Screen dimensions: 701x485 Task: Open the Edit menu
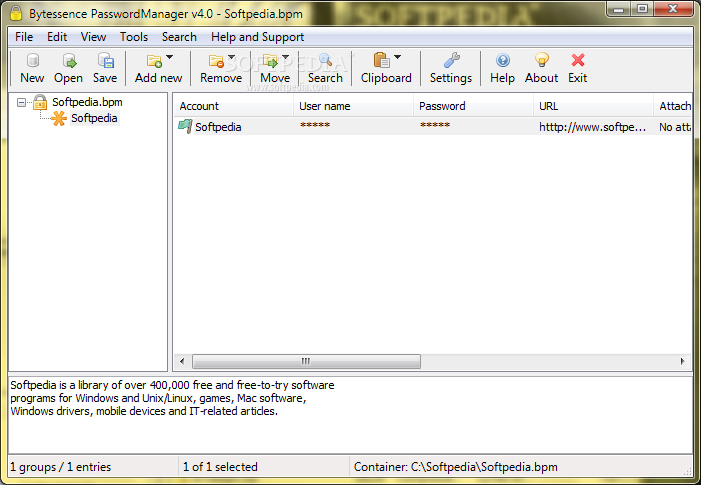pos(57,37)
